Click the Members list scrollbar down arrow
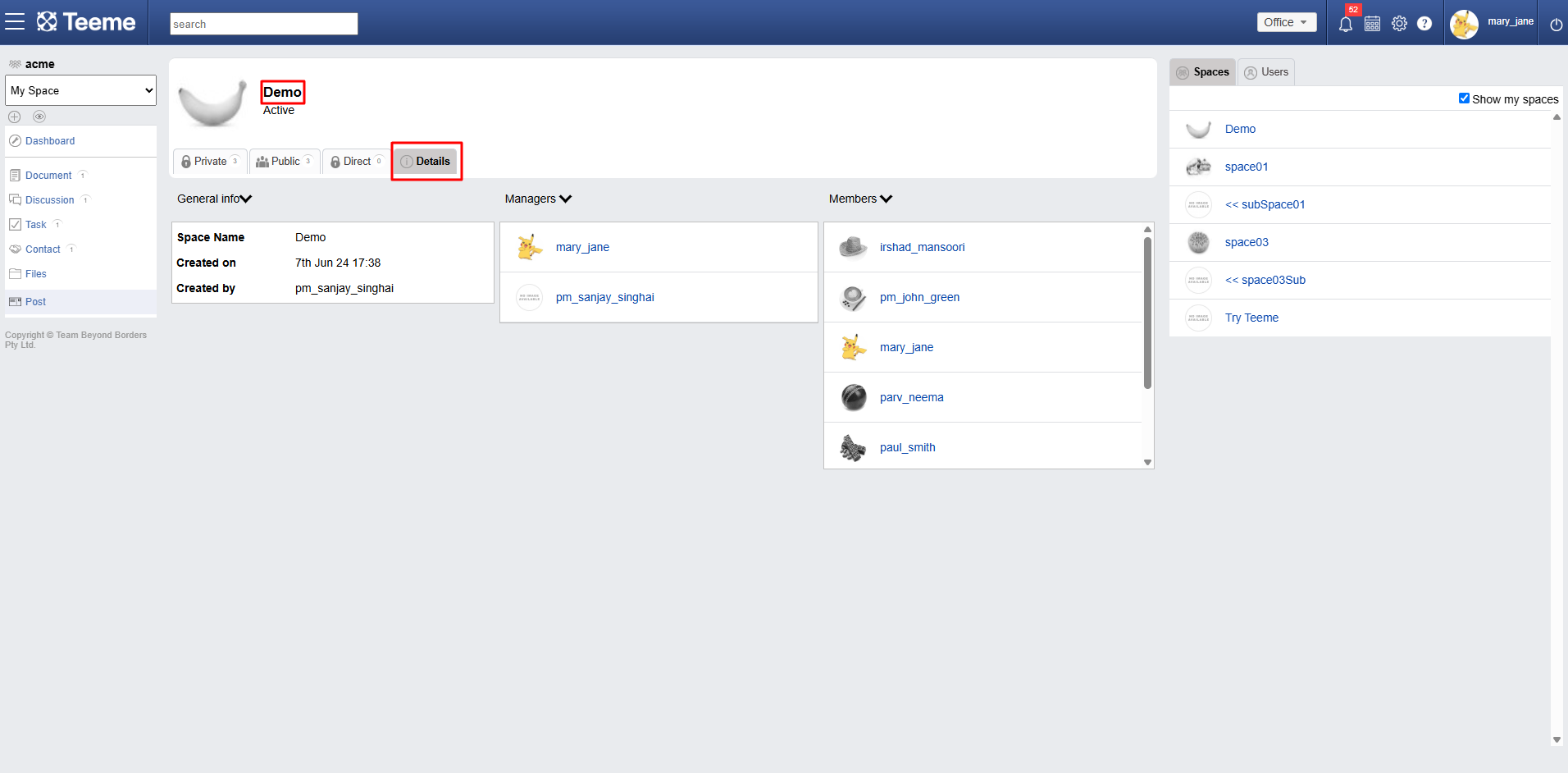This screenshot has width=1568, height=773. (x=1147, y=463)
